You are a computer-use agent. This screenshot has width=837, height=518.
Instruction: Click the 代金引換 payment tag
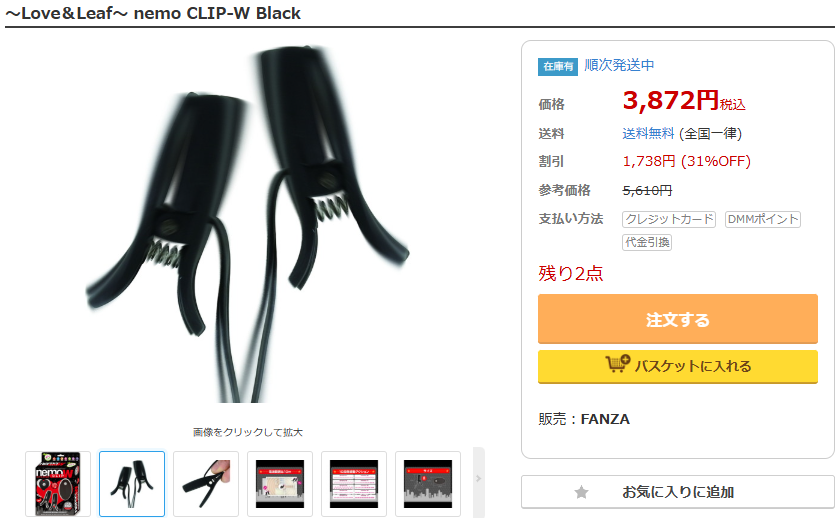[647, 242]
